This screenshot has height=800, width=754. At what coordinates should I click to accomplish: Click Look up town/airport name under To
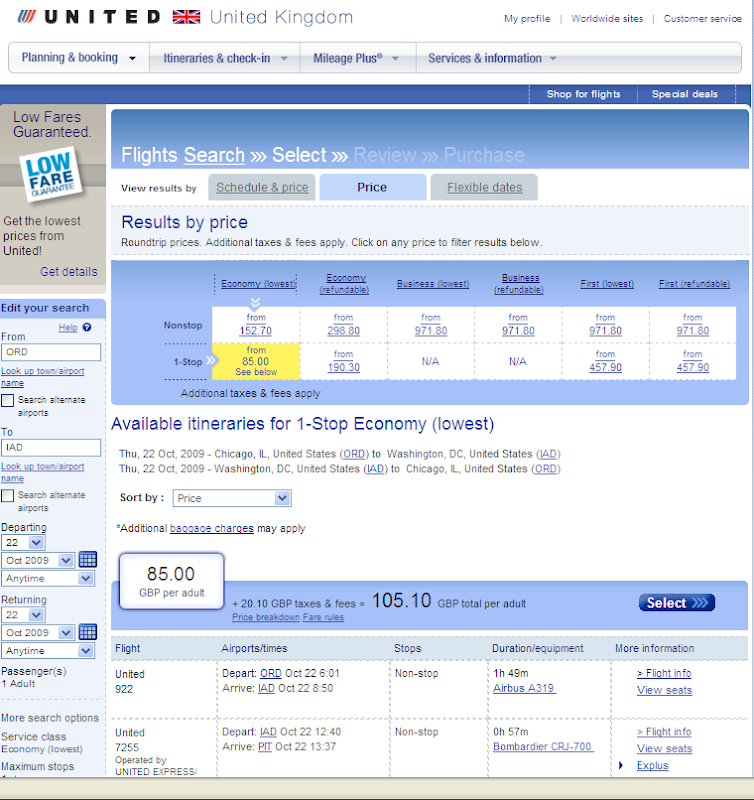coord(42,472)
